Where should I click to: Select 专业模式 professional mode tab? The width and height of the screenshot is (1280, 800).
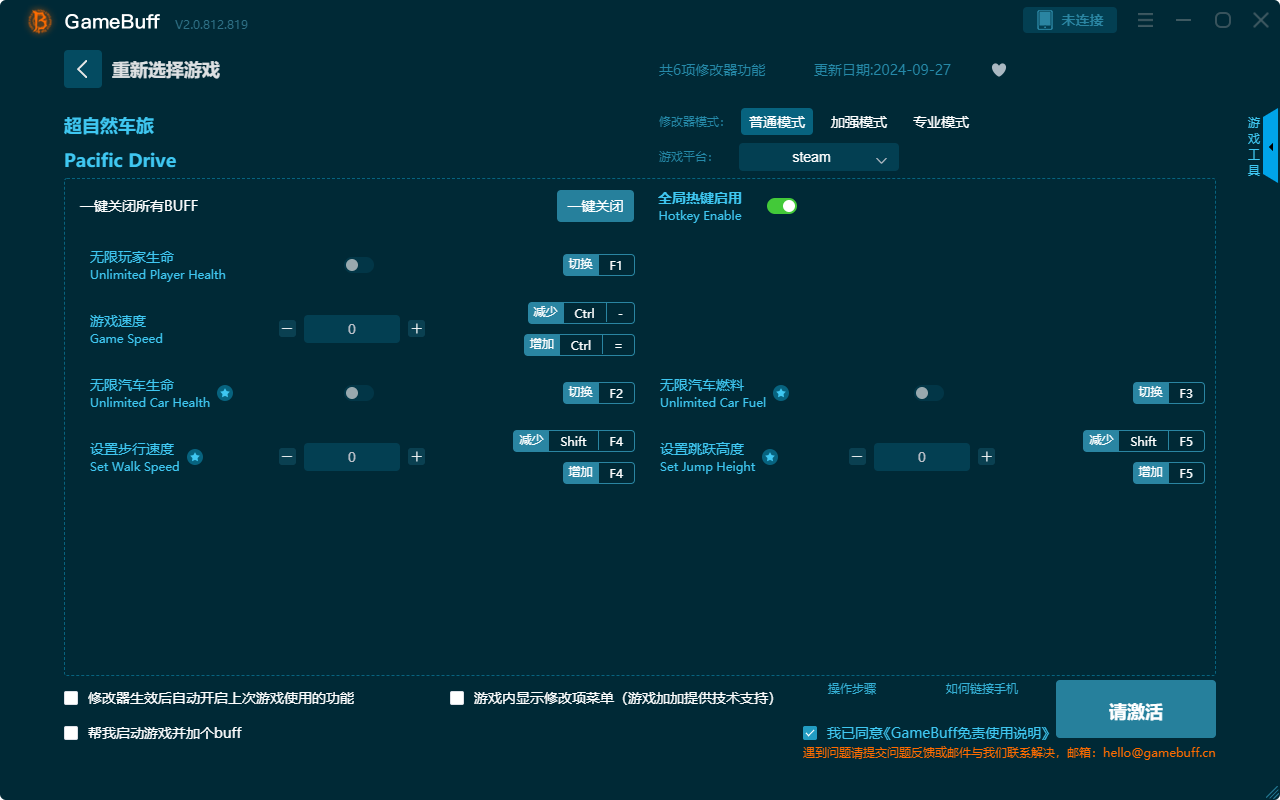pos(940,122)
